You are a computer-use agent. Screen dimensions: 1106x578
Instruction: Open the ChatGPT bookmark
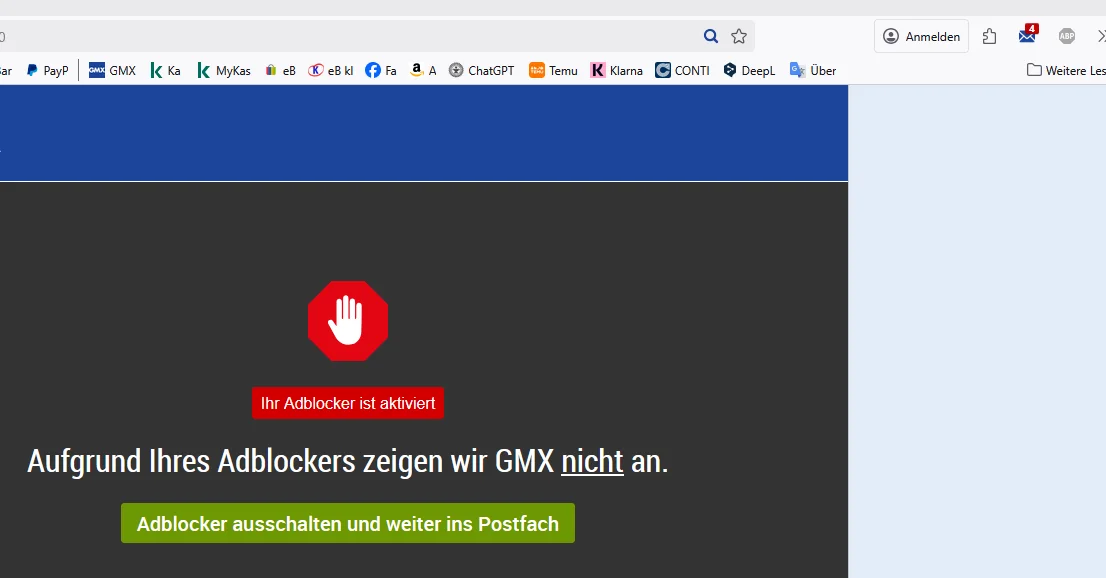482,71
